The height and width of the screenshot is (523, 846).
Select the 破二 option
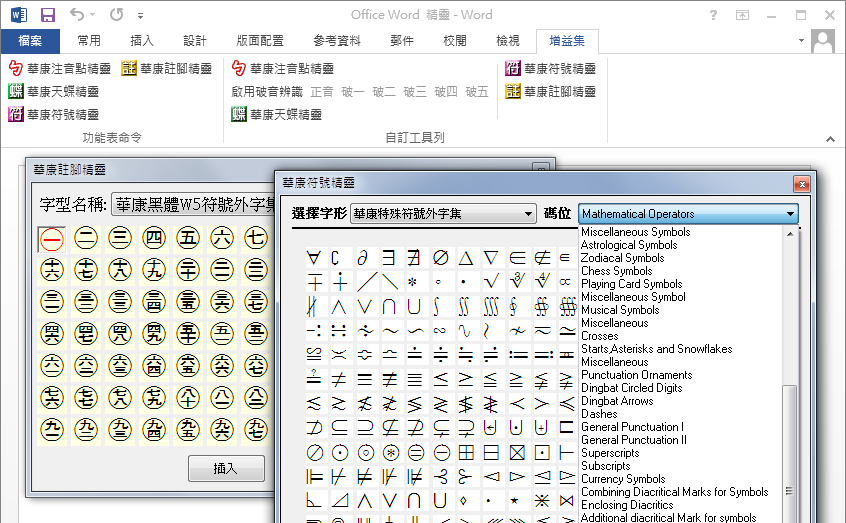[x=384, y=92]
